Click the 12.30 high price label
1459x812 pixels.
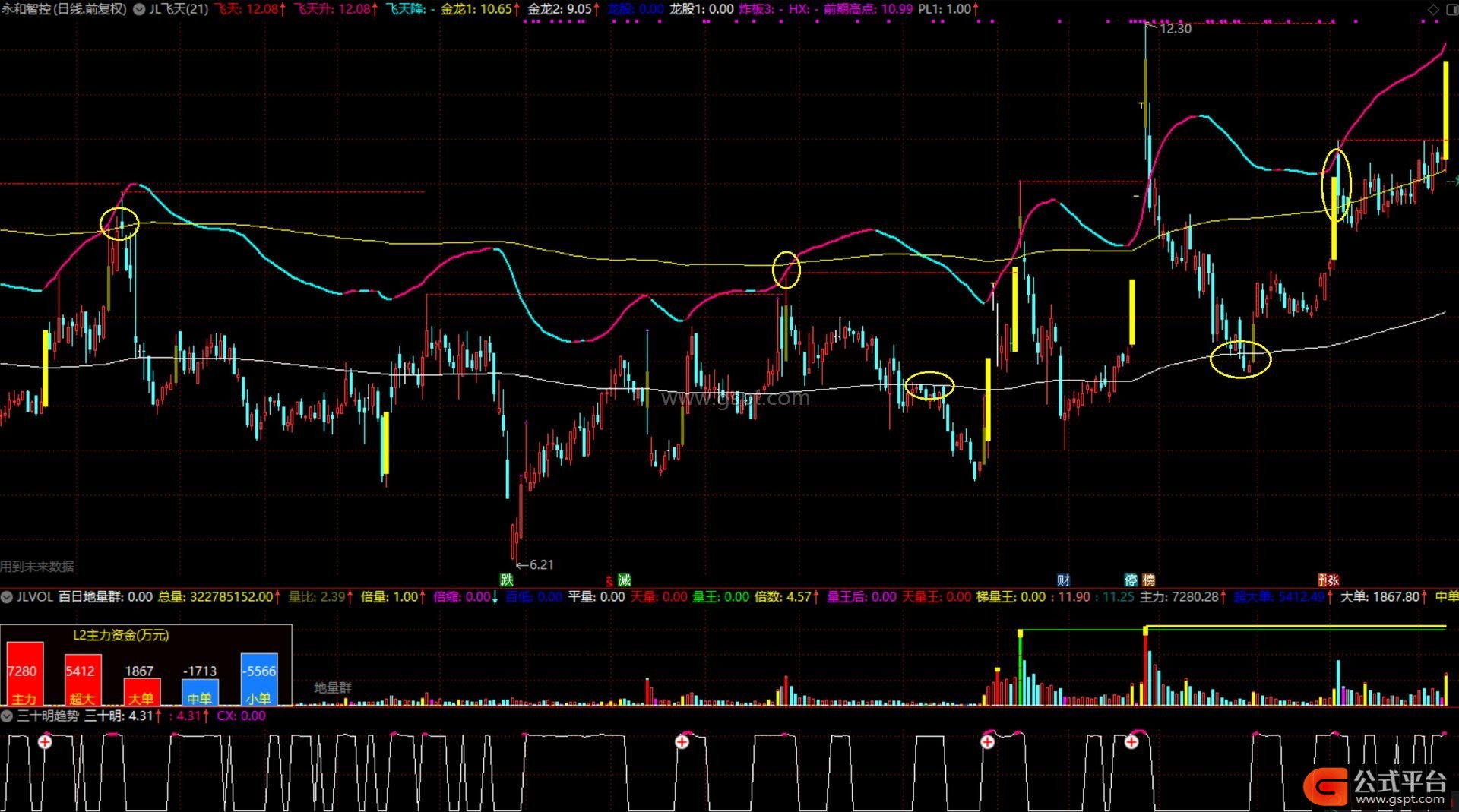point(1176,29)
